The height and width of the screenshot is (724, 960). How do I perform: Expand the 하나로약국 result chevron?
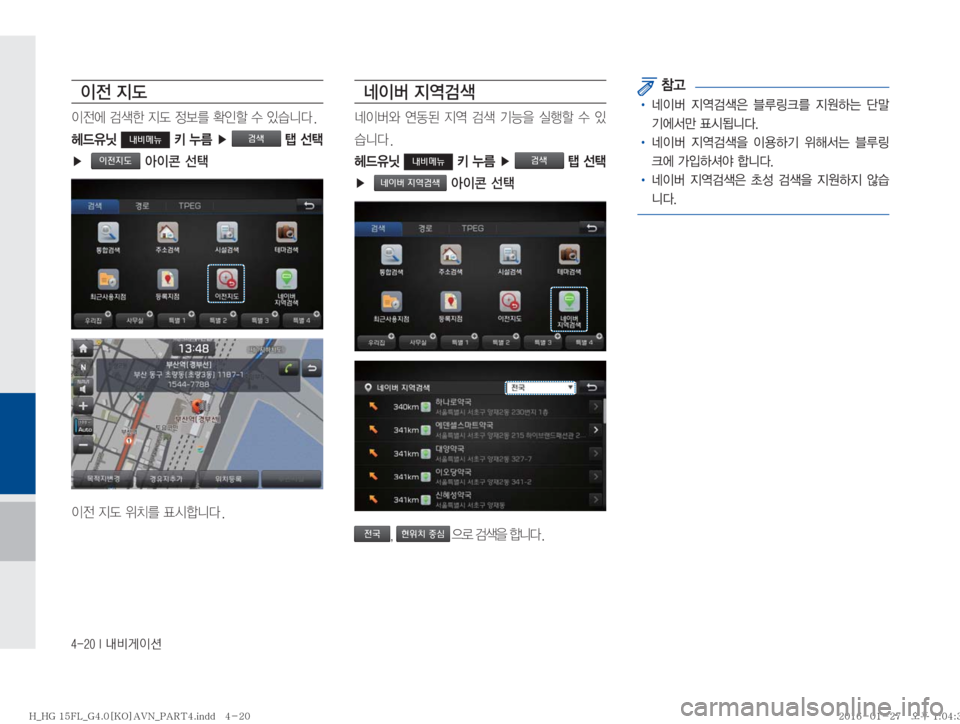point(595,407)
